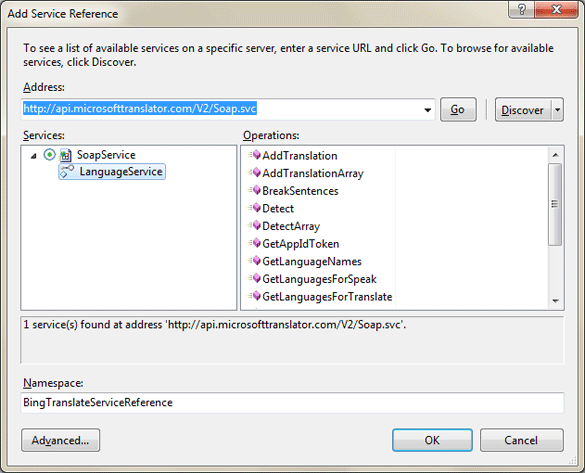The image size is (585, 473).
Task: Select the GetLanguagesForTranslate operation icon
Action: click(255, 296)
